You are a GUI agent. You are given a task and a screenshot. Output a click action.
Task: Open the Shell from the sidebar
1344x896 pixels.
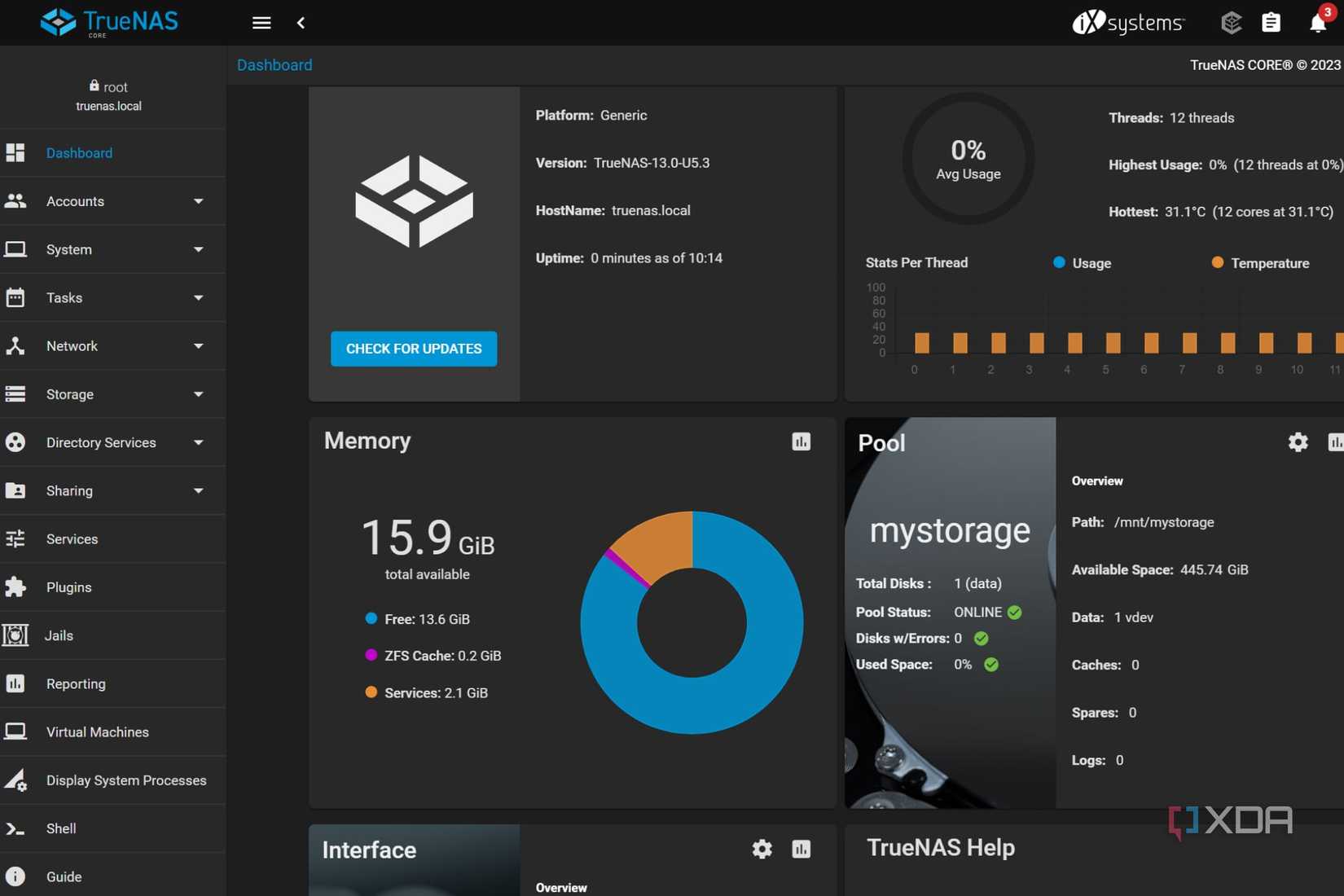tap(61, 828)
